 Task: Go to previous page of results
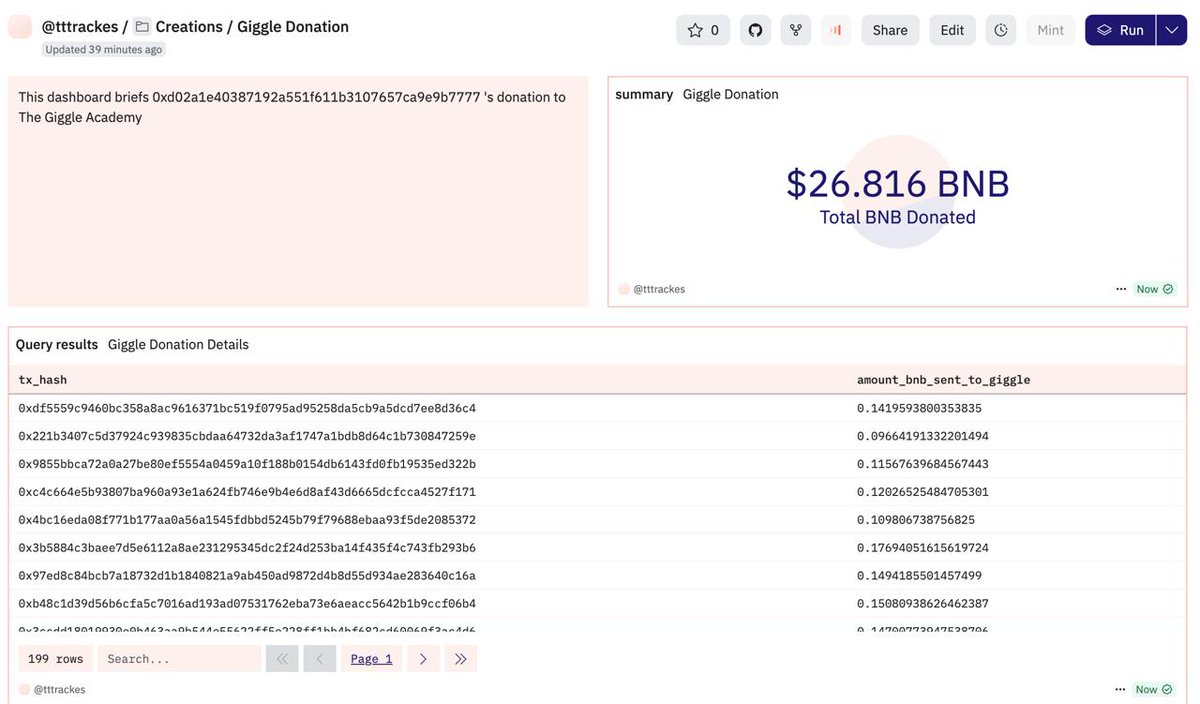click(x=320, y=659)
